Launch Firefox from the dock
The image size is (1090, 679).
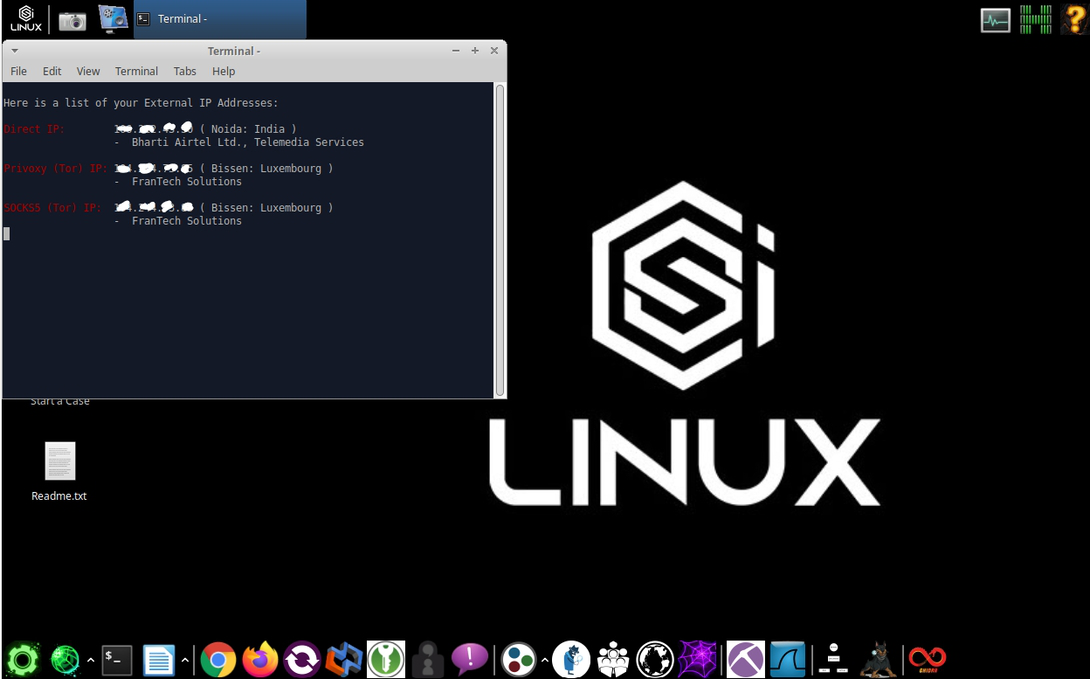point(260,659)
